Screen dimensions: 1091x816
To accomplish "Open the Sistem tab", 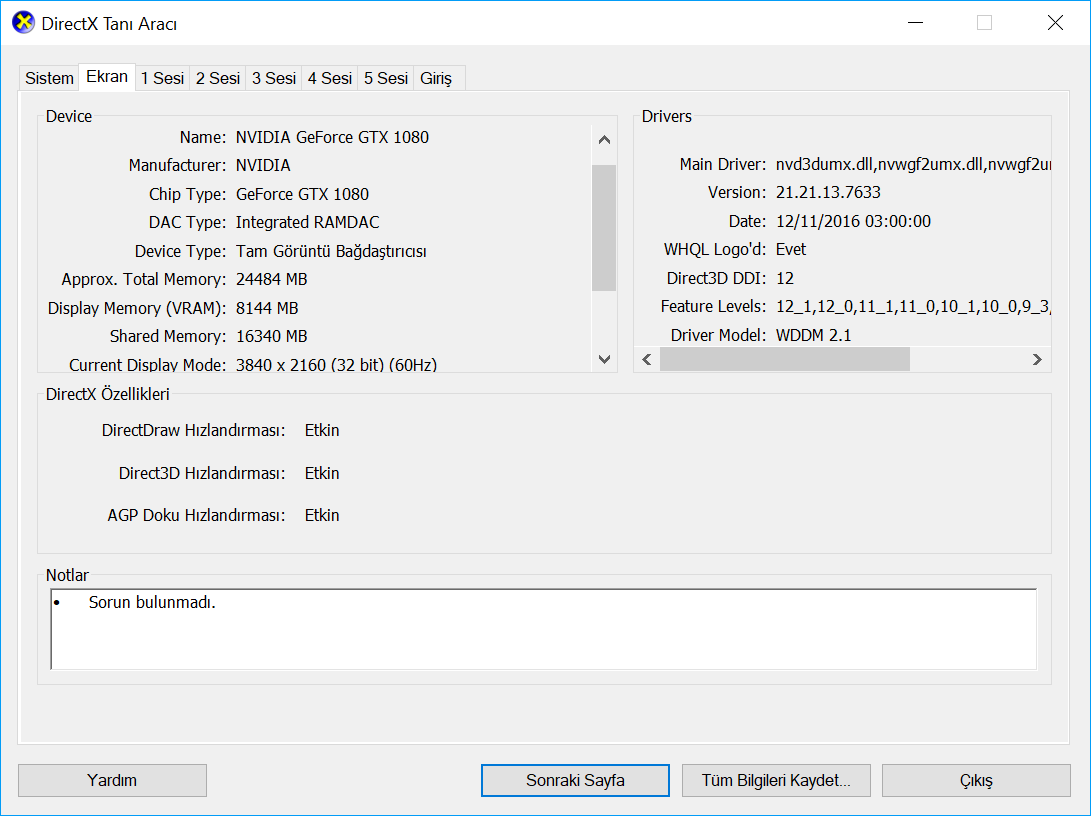I will tap(49, 79).
